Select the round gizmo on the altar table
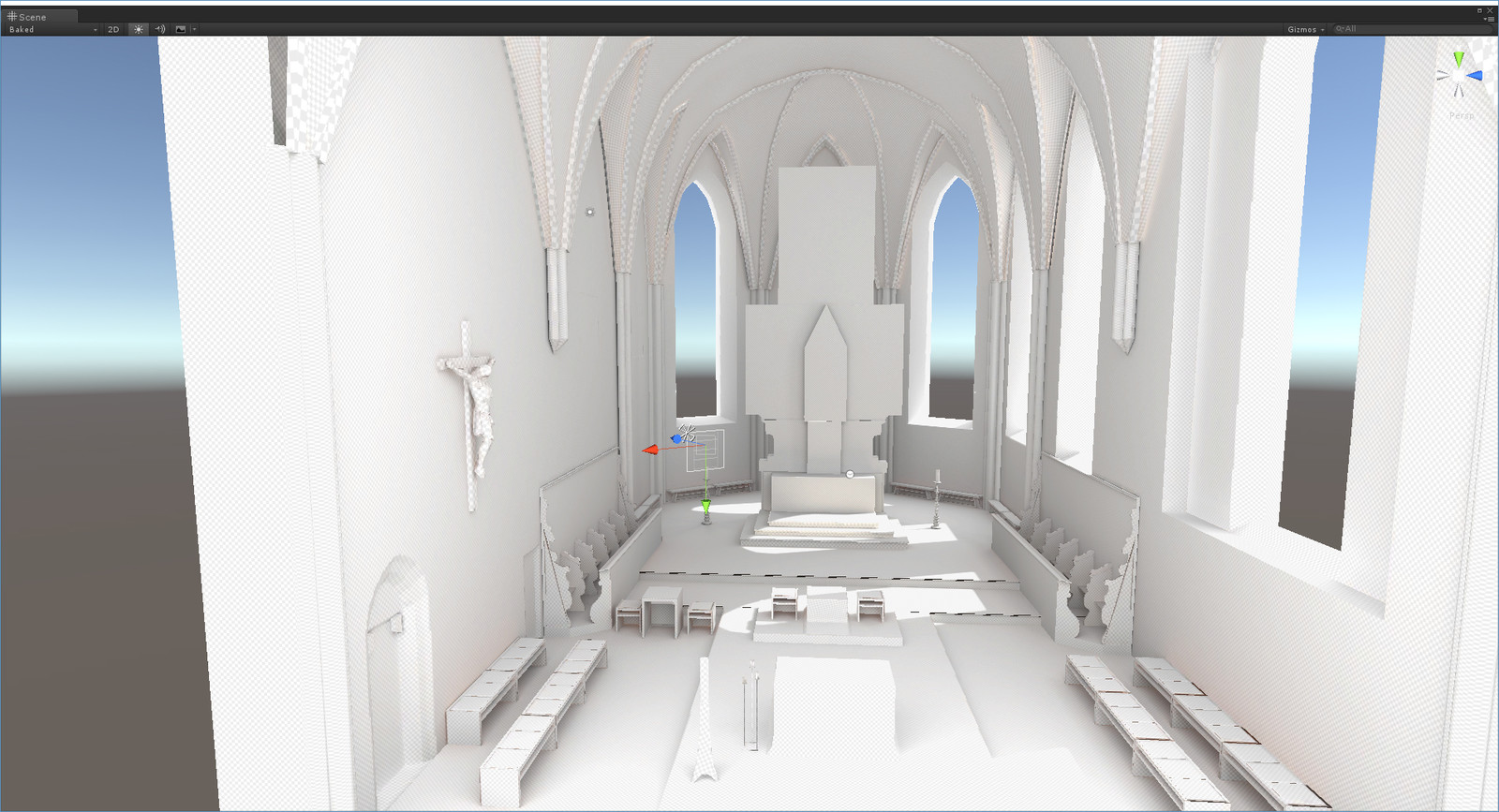The width and height of the screenshot is (1499, 812). point(850,475)
